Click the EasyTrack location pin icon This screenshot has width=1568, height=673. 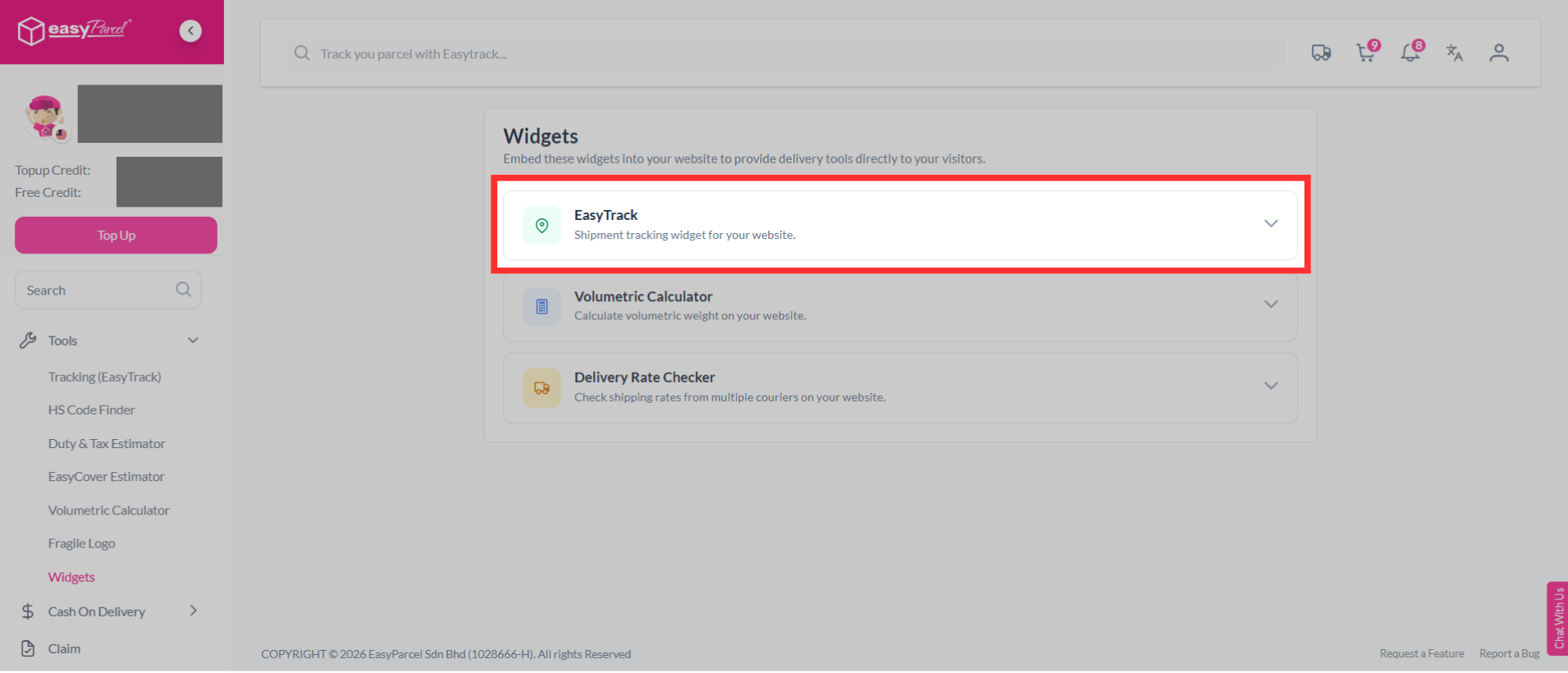coord(542,225)
